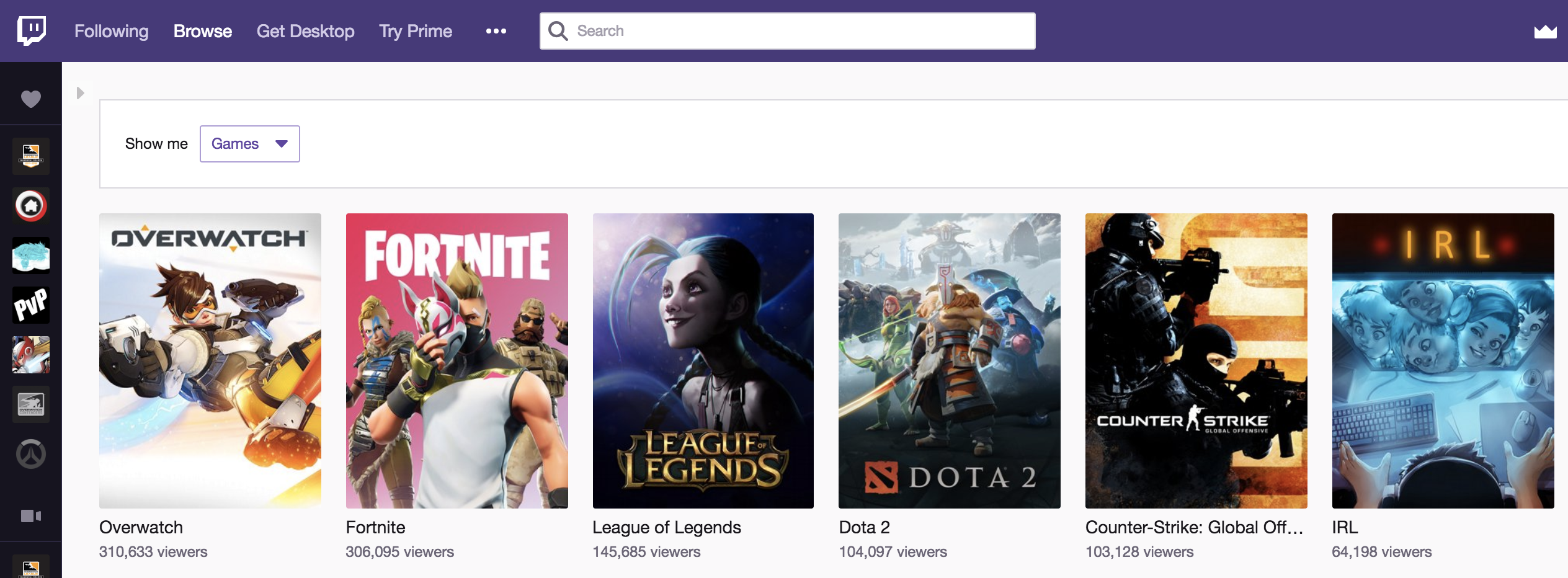The height and width of the screenshot is (578, 1568).
Task: Open the Prime crown icon
Action: 1545,31
